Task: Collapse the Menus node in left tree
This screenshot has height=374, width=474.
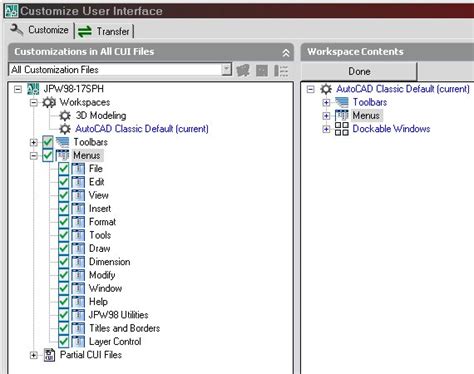Action: (x=34, y=156)
